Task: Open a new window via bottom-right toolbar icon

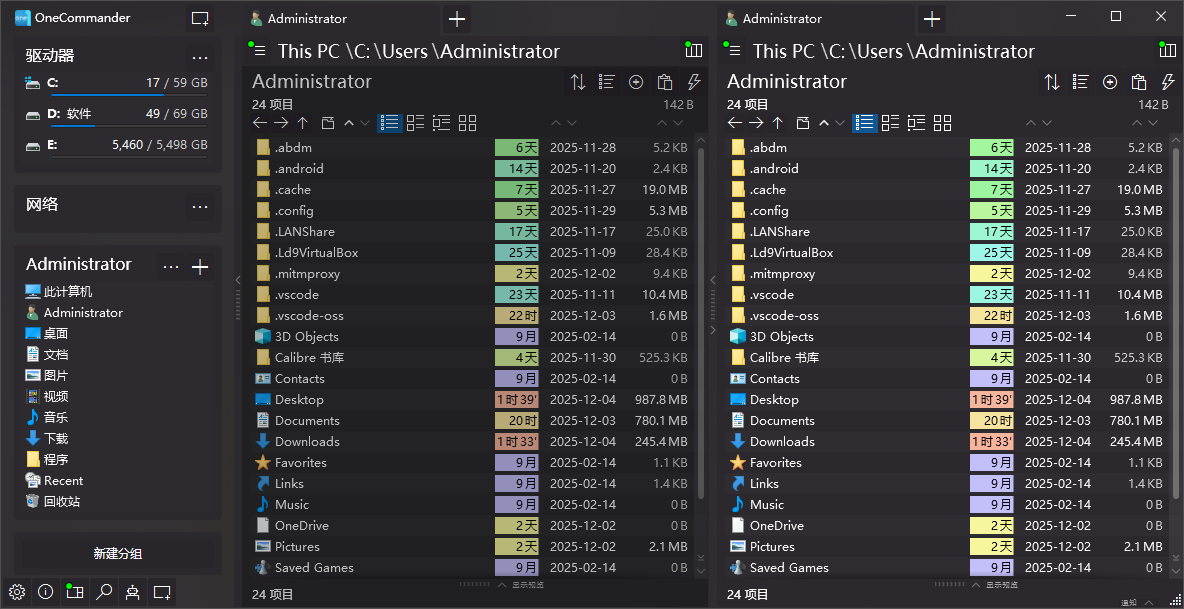Action: (x=161, y=591)
